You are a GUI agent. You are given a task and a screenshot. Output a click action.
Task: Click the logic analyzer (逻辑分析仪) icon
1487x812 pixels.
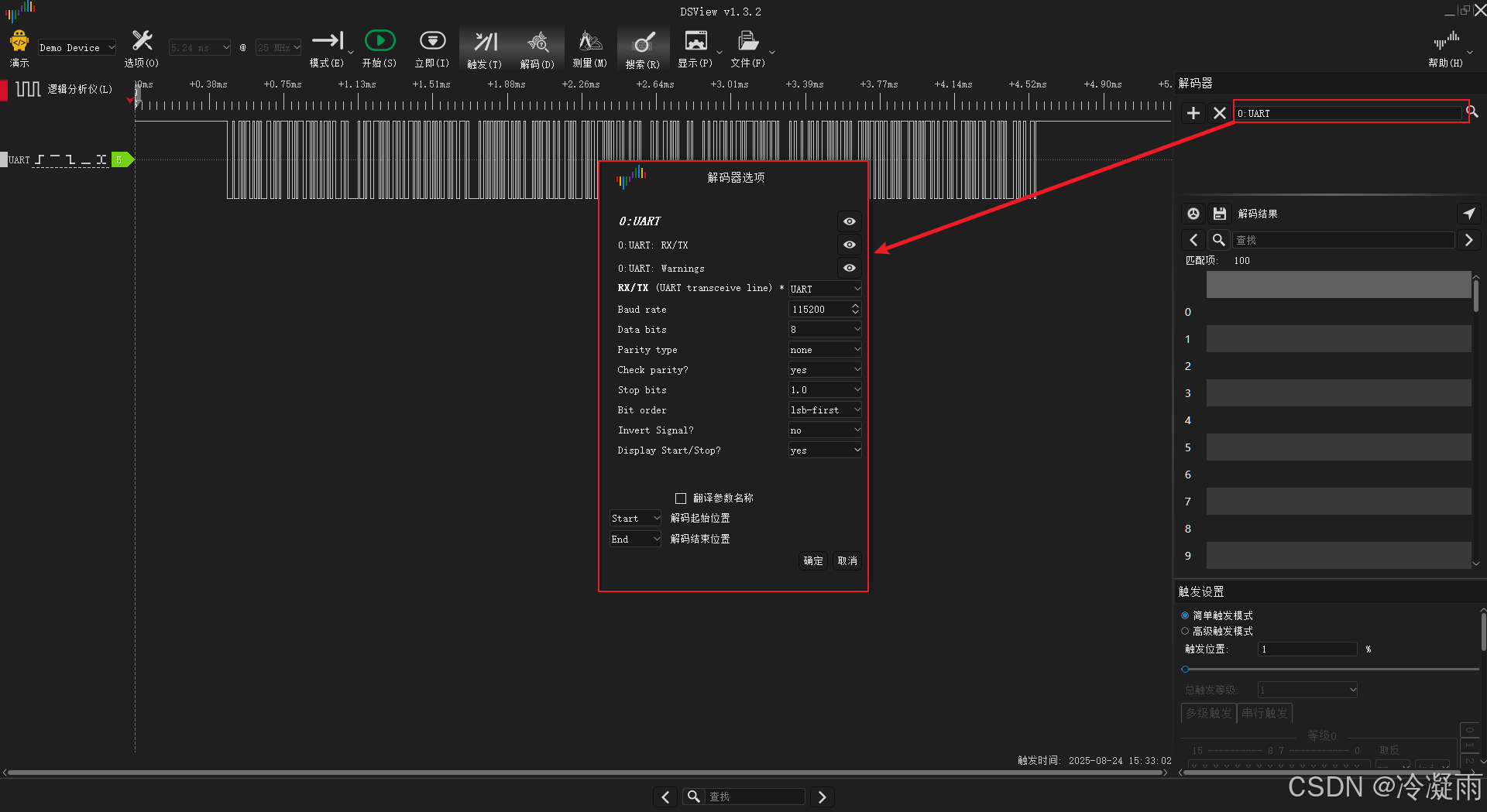click(x=28, y=89)
